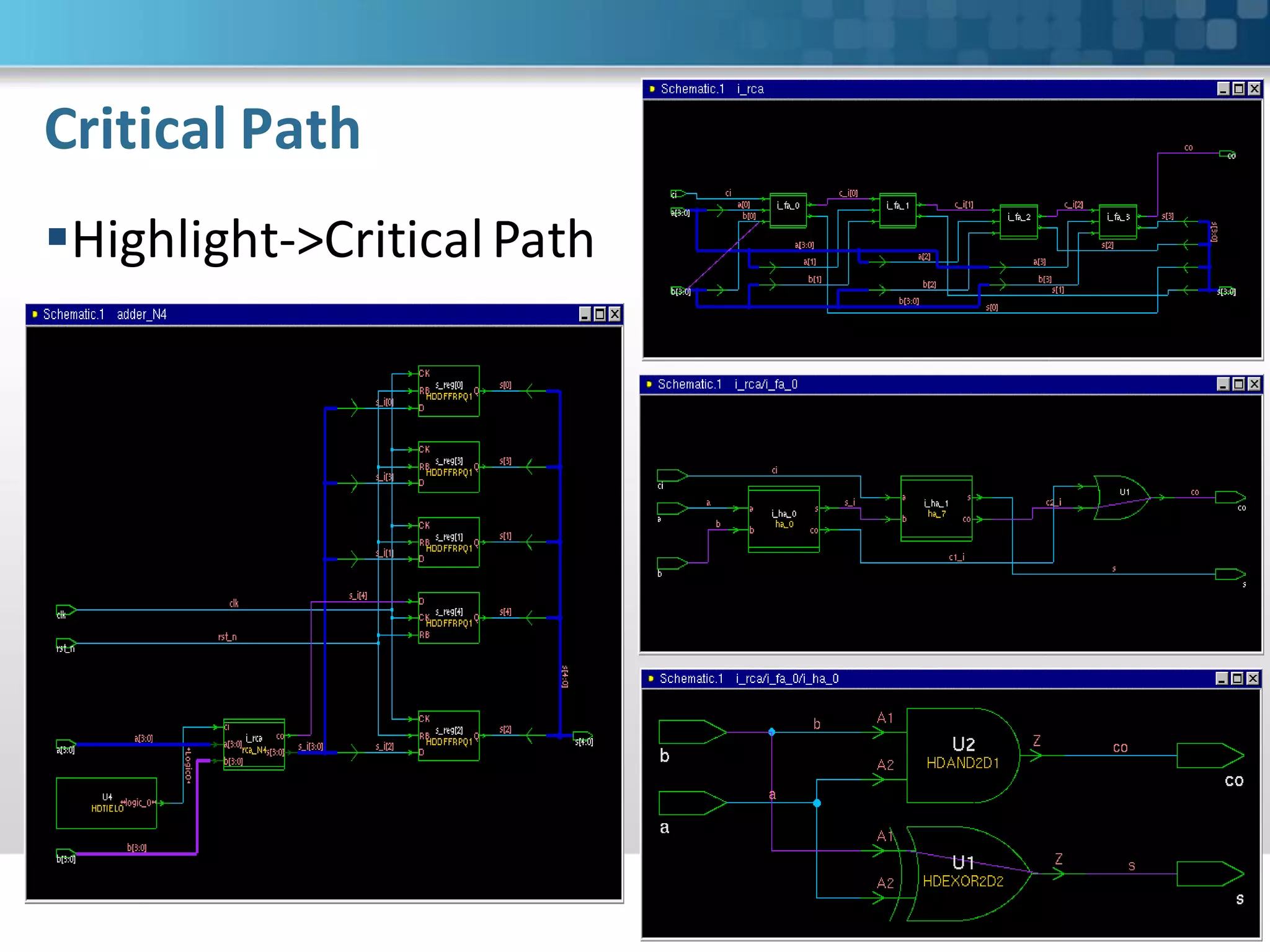Close the i_rca/i_fa_0 schematic window
This screenshot has height=952, width=1270.
1253,384
